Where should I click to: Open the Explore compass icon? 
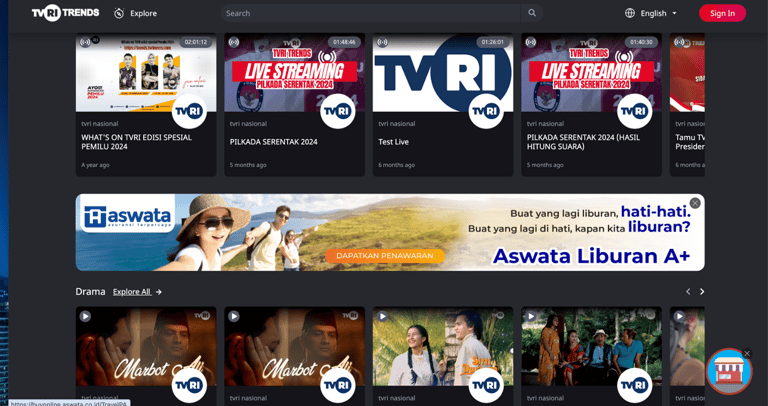point(119,13)
